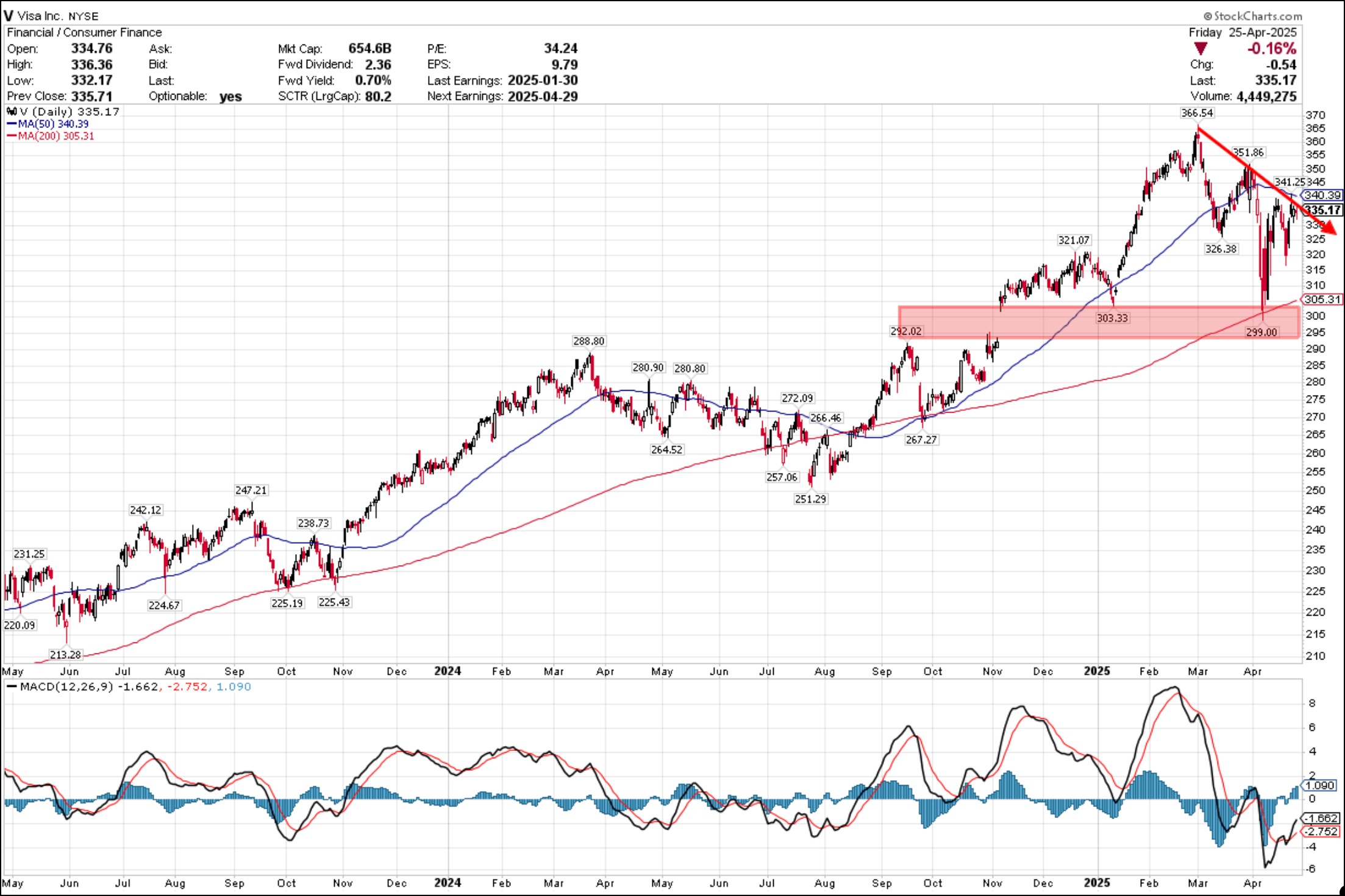Click the 335.17 last price tag
This screenshot has height=896, width=1345.
1322,210
